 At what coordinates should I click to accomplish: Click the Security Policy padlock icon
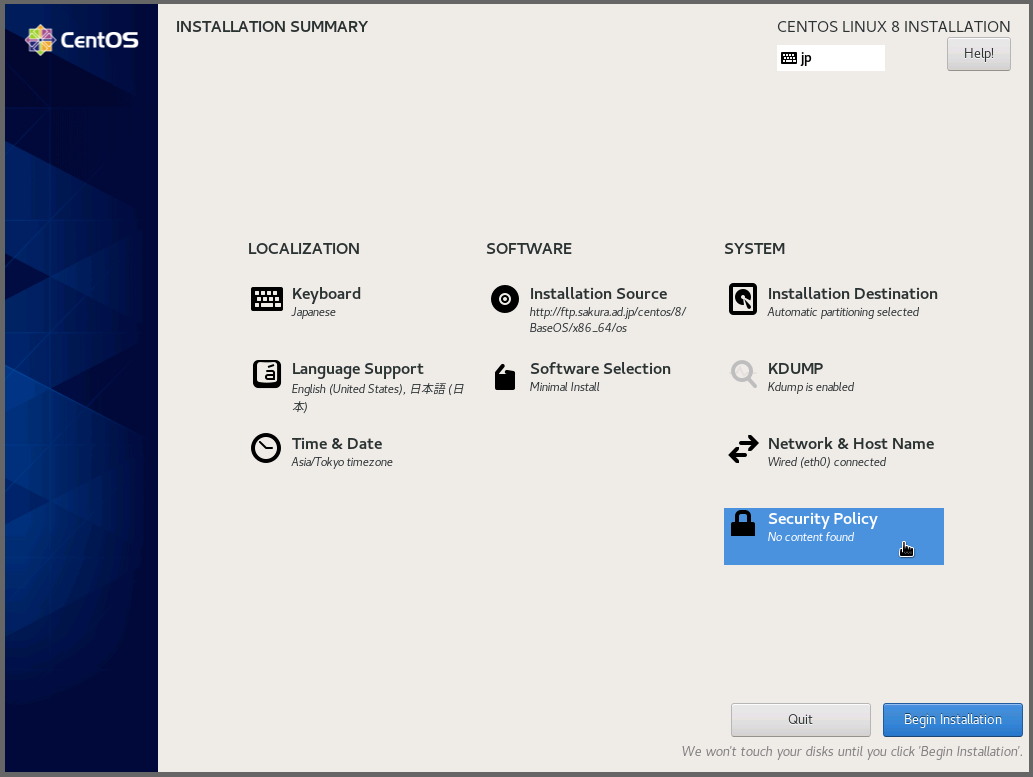pyautogui.click(x=743, y=523)
